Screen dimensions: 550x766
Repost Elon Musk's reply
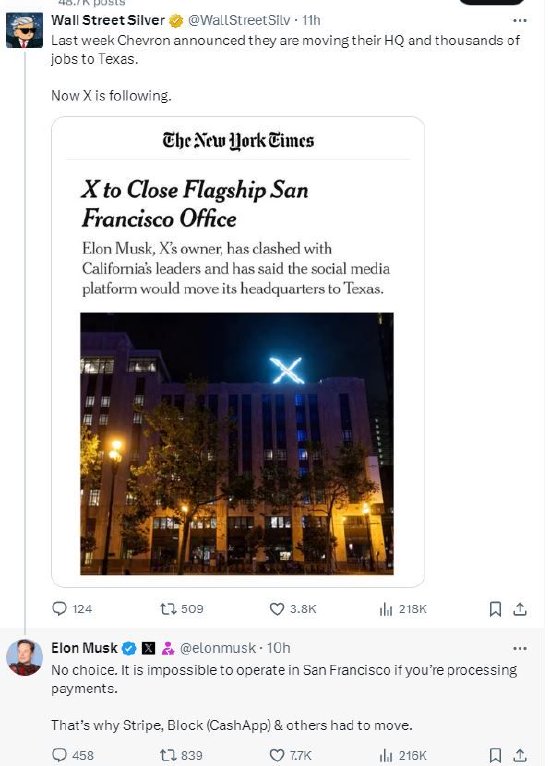(181, 755)
